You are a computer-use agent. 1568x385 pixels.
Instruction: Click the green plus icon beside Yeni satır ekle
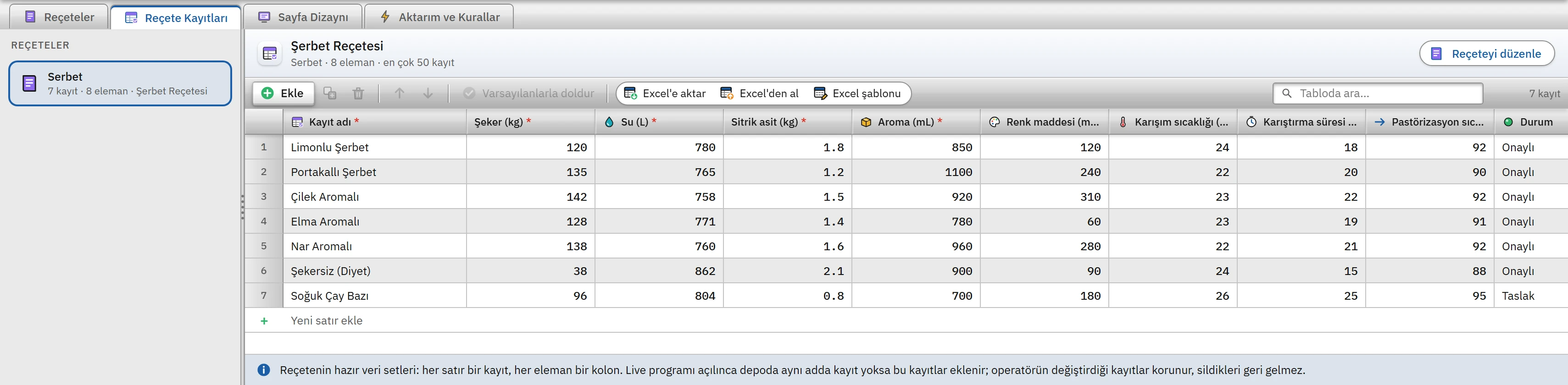[264, 320]
